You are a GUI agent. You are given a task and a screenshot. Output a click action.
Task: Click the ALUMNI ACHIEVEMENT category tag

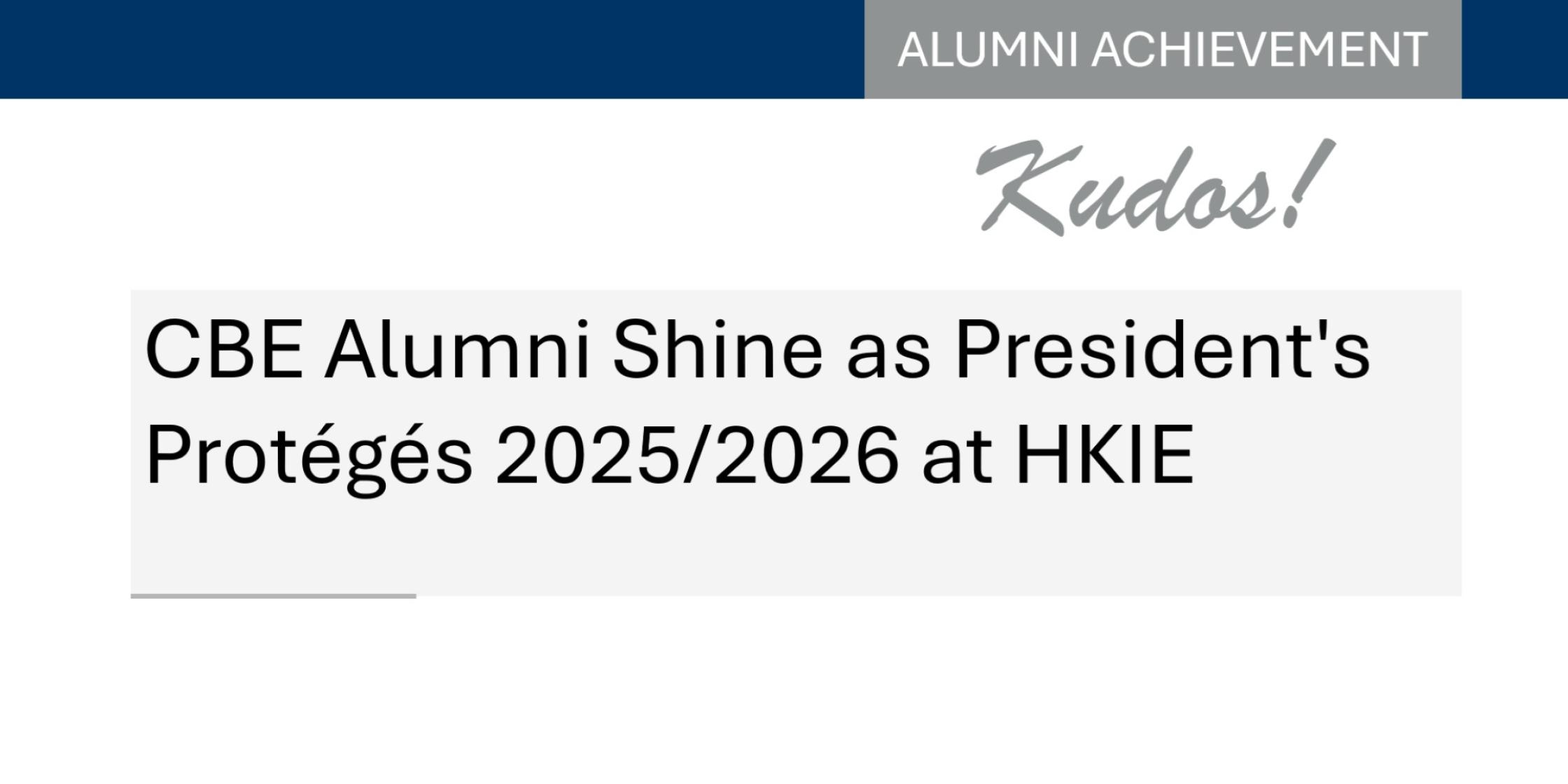(x=1162, y=49)
